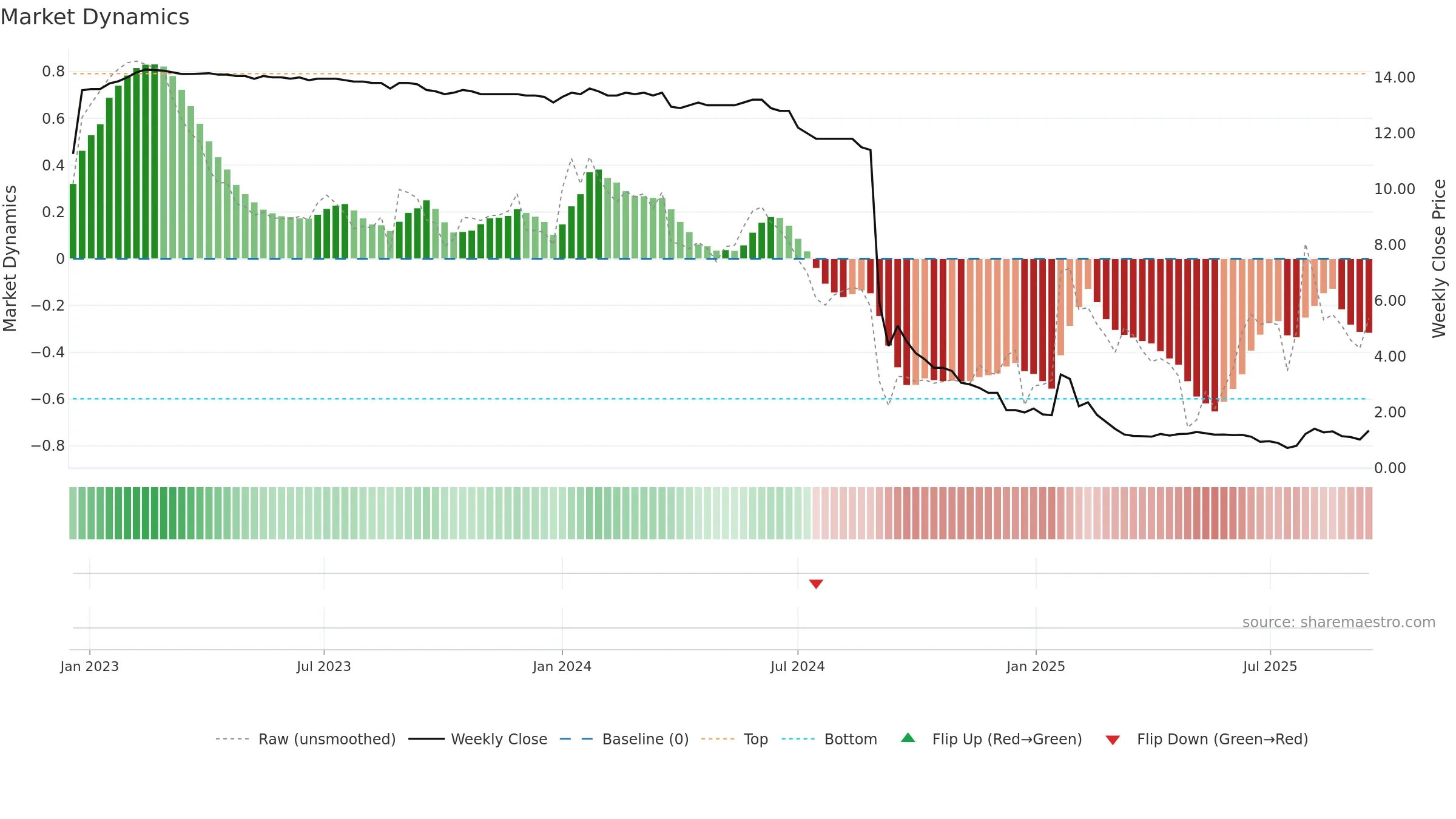Click the 8.00 price axis label
1456x819 pixels.
coord(1390,245)
